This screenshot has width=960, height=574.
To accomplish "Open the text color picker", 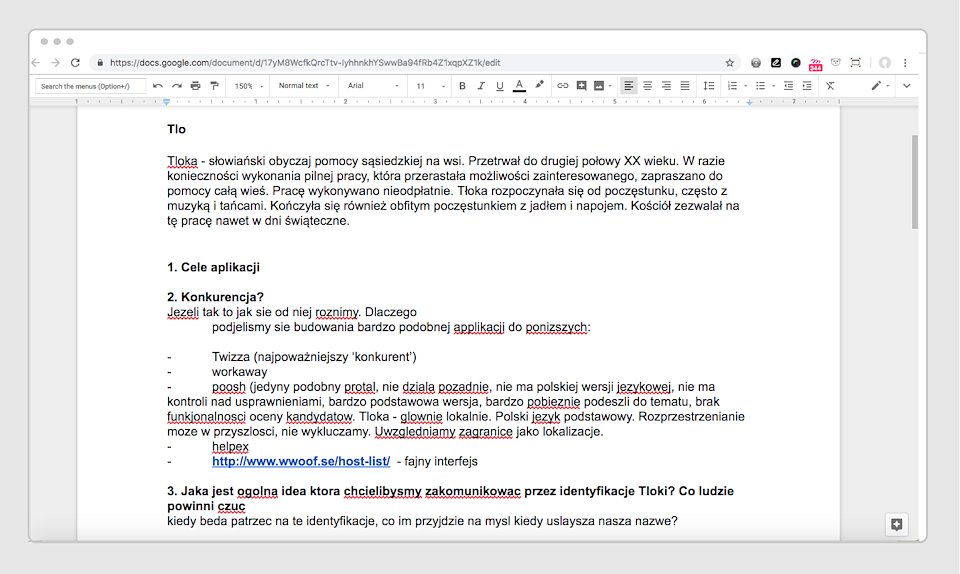I will click(519, 86).
